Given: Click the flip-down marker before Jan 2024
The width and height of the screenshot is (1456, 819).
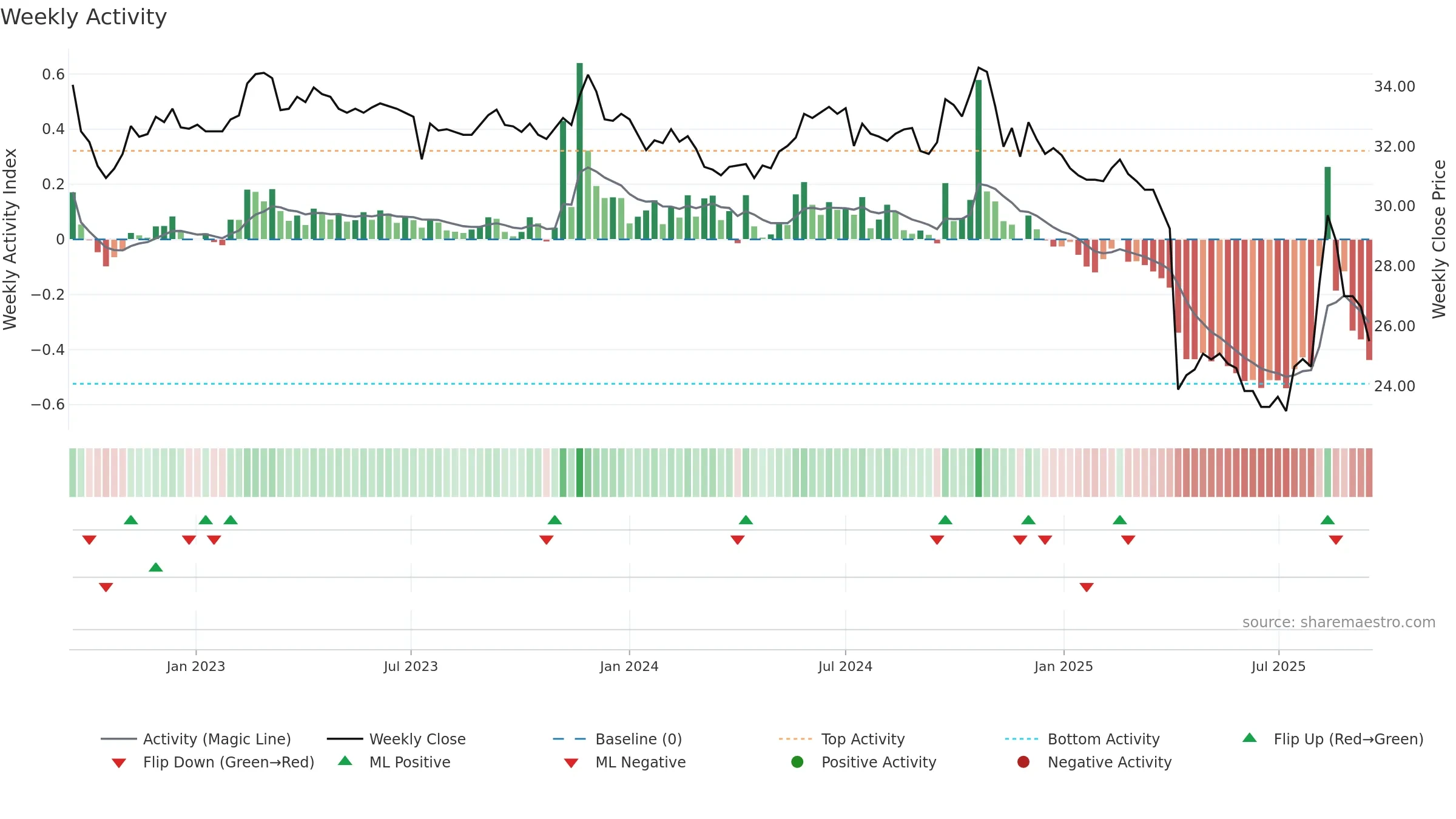Looking at the screenshot, I should click(547, 540).
